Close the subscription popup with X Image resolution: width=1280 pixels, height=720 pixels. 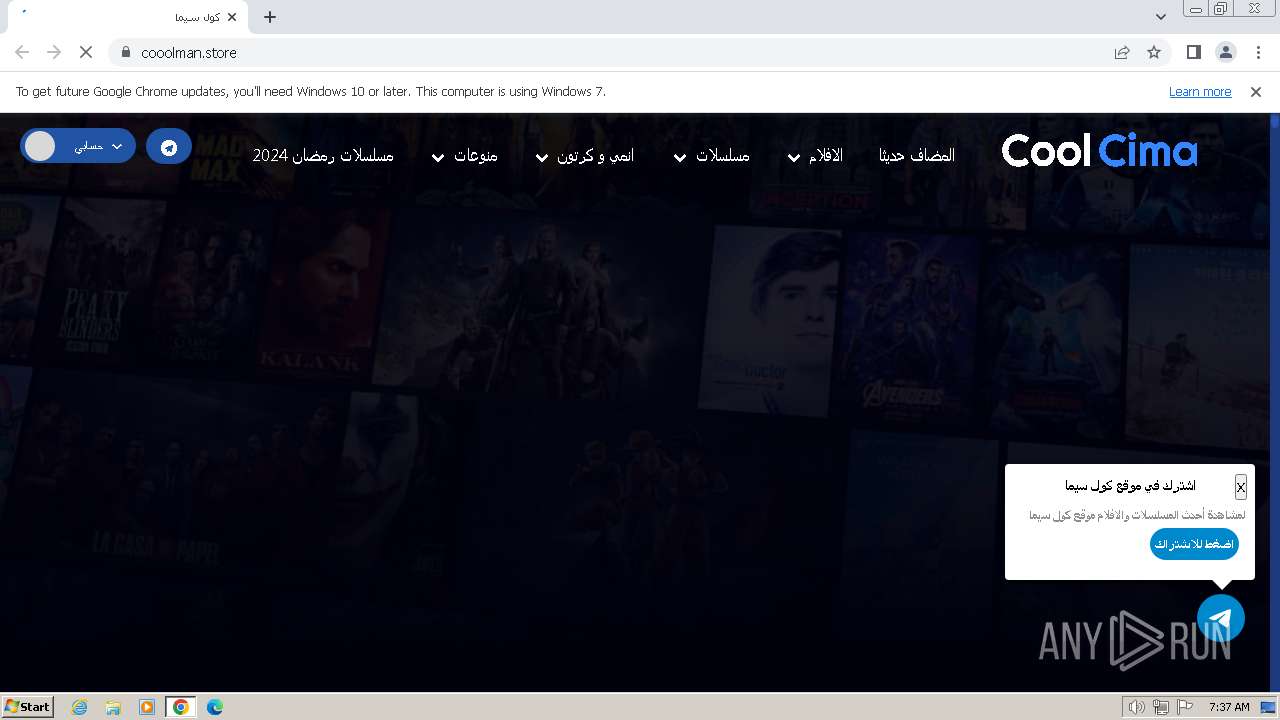pyautogui.click(x=1240, y=487)
